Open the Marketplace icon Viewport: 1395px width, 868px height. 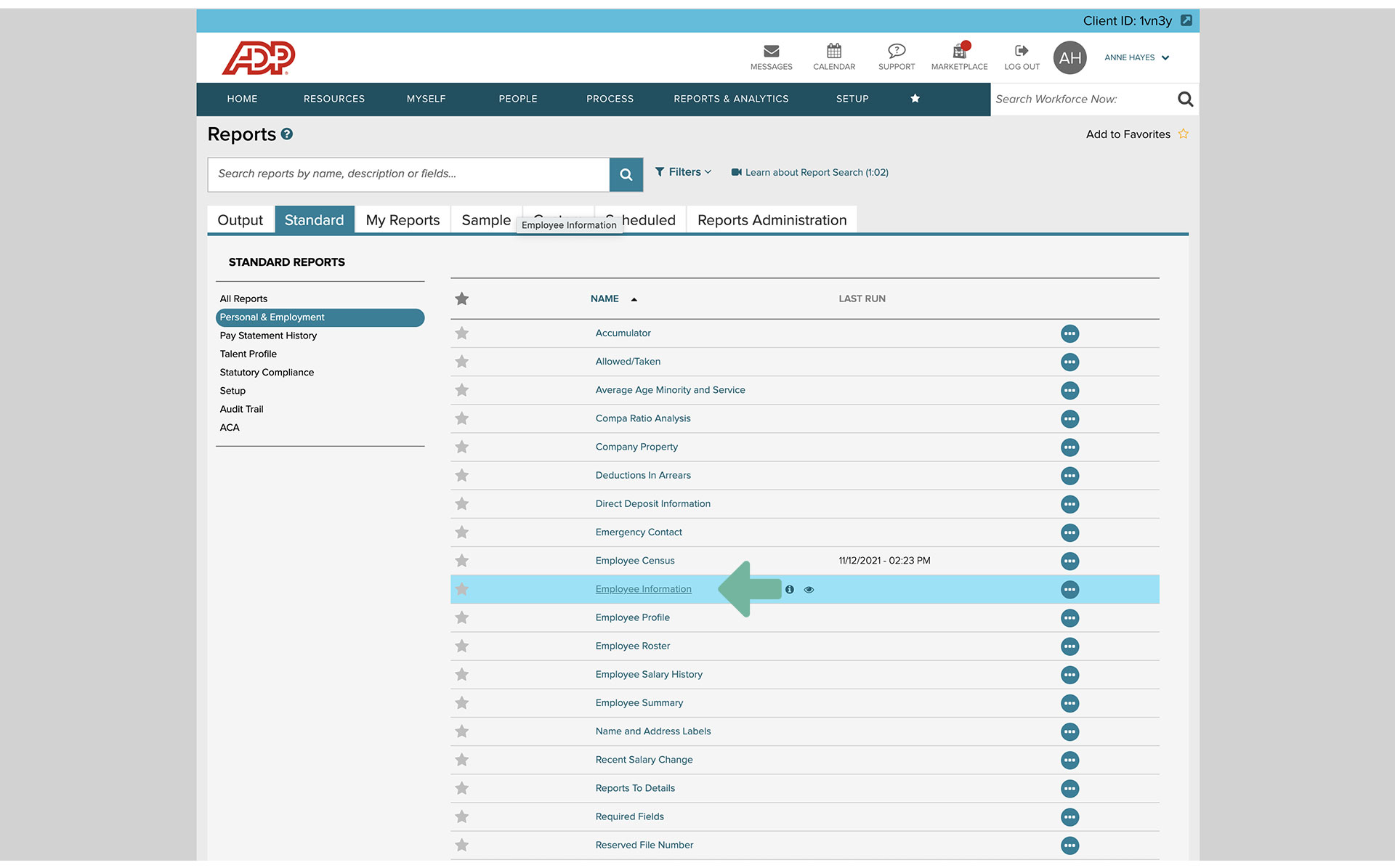(x=960, y=51)
